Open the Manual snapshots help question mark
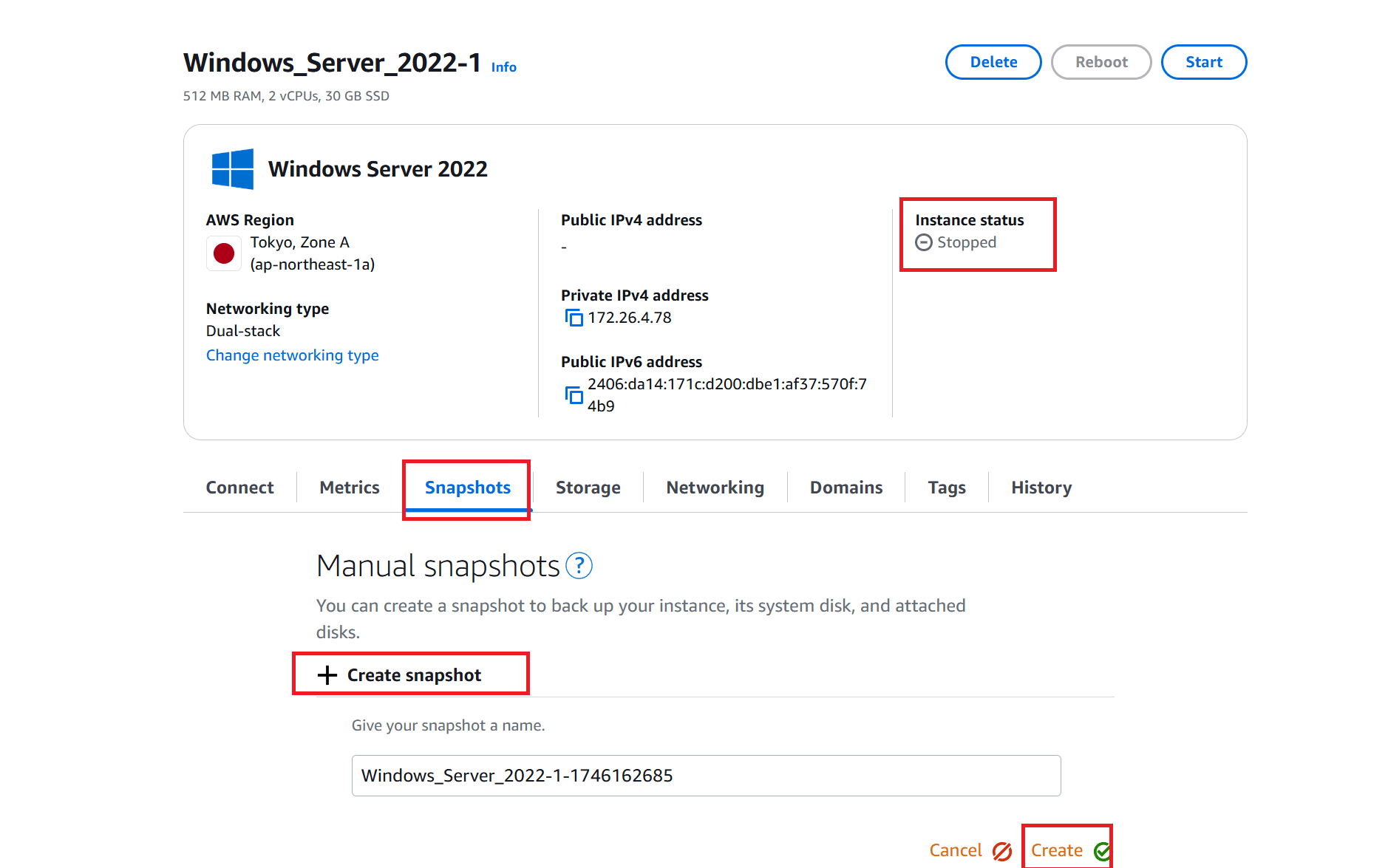 click(x=579, y=566)
